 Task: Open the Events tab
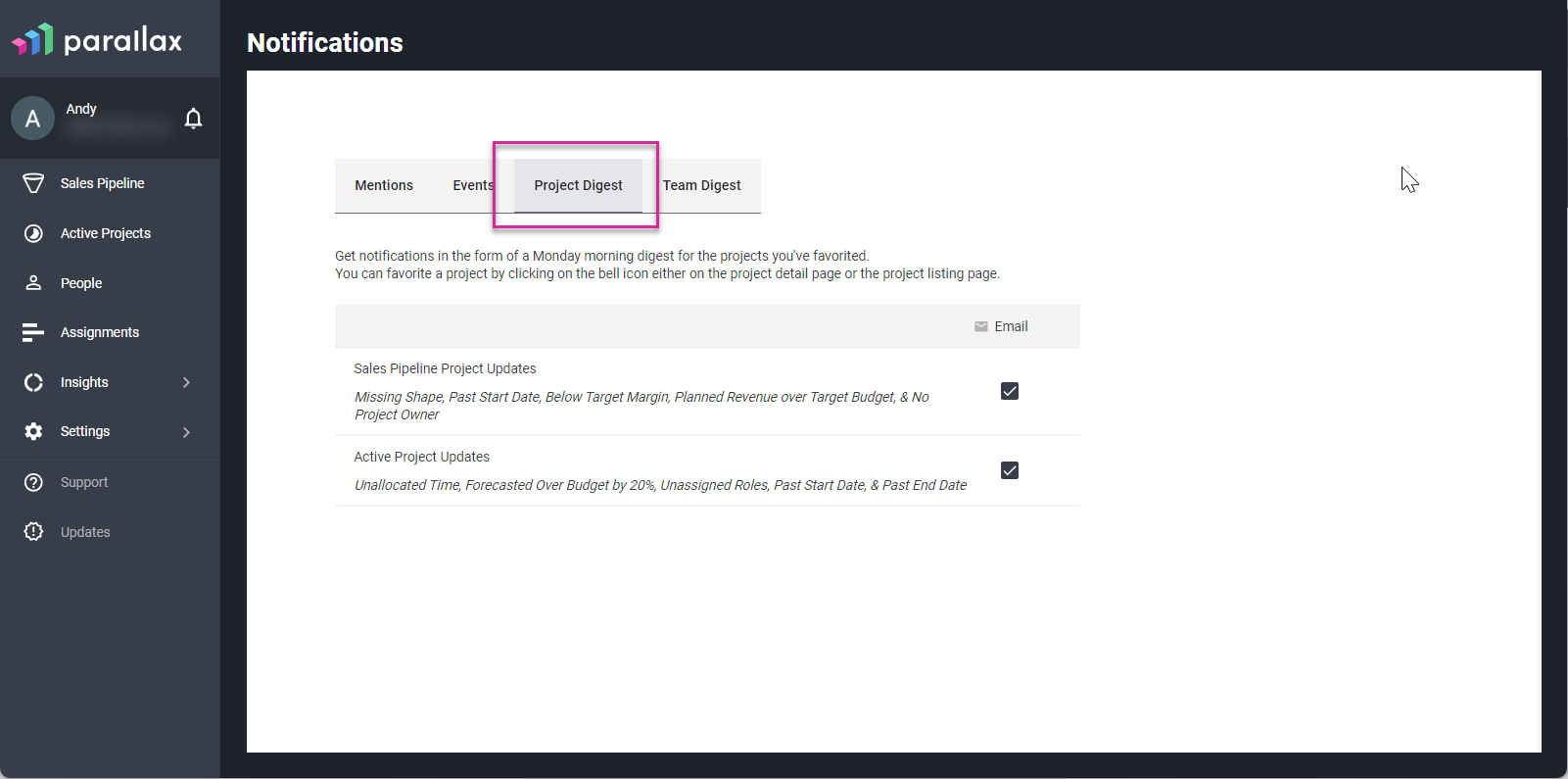pos(473,185)
